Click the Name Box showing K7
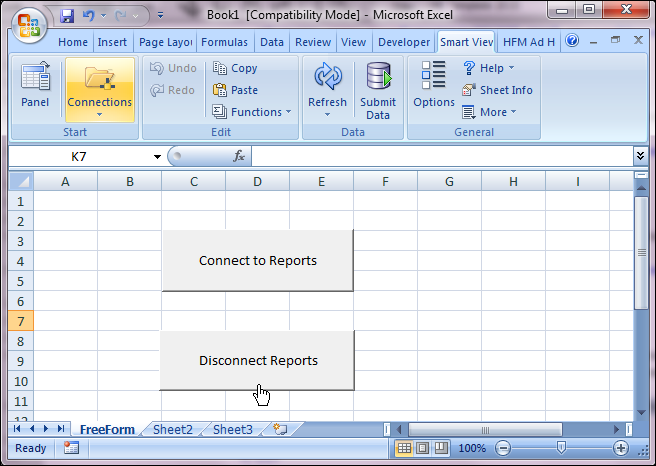Image resolution: width=656 pixels, height=466 pixels. pos(79,156)
